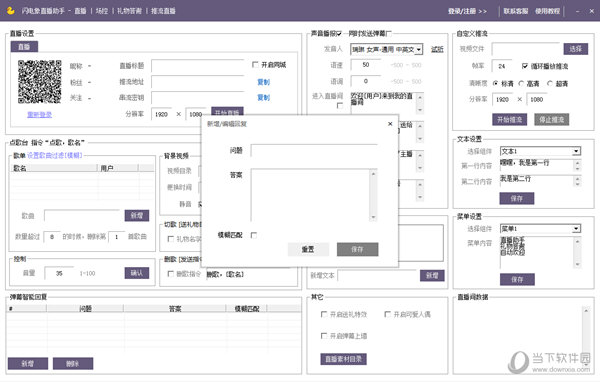The height and width of the screenshot is (382, 600).
Task: Toggle the 删歌指令 checkbox
Action: 171,274
